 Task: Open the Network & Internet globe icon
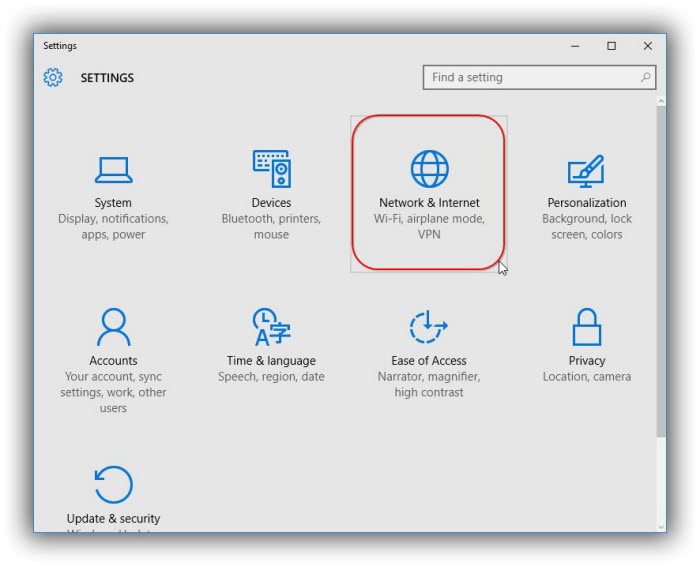[429, 169]
